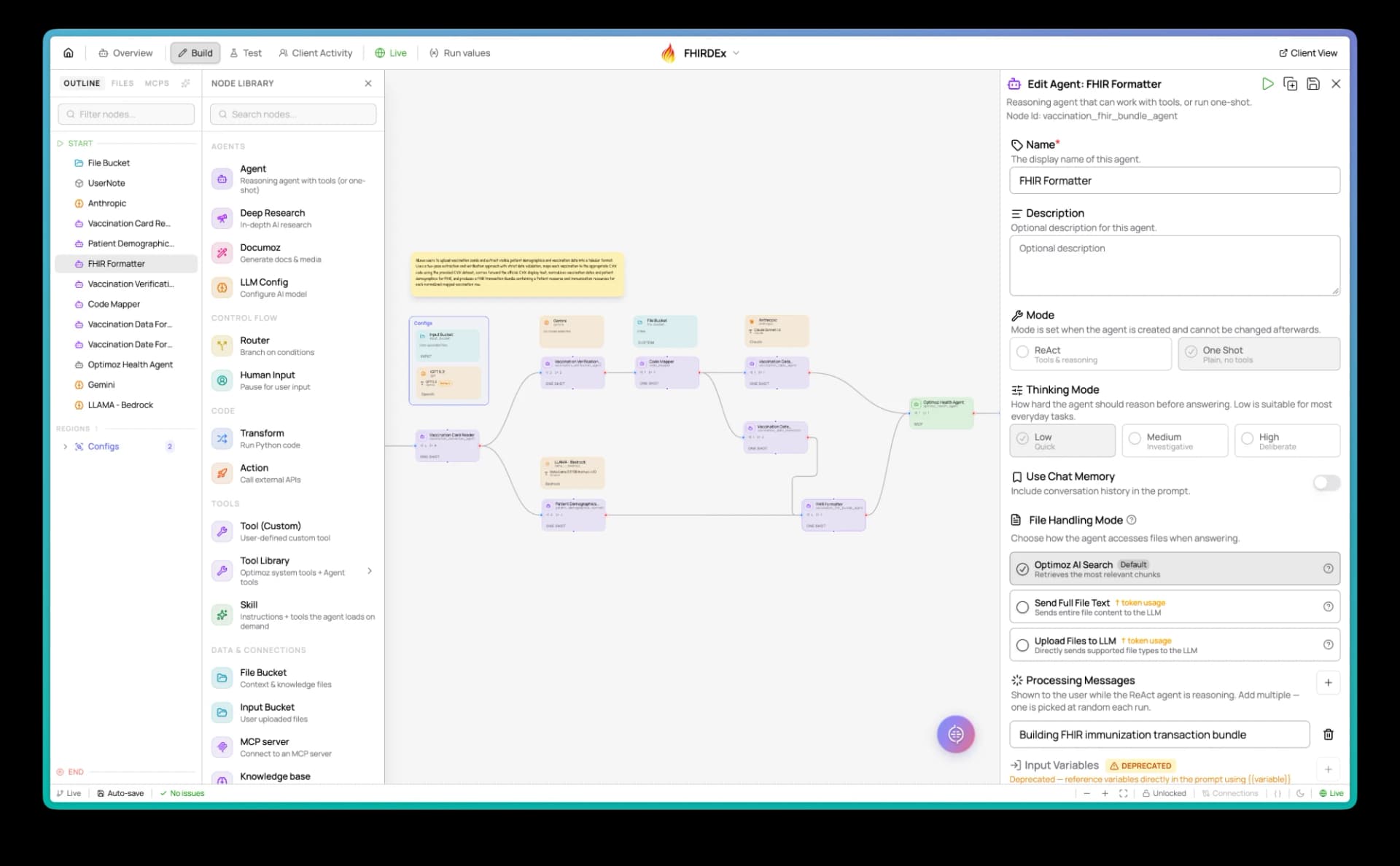Fit the canvas to screen
The image size is (1400, 866).
(x=1123, y=793)
